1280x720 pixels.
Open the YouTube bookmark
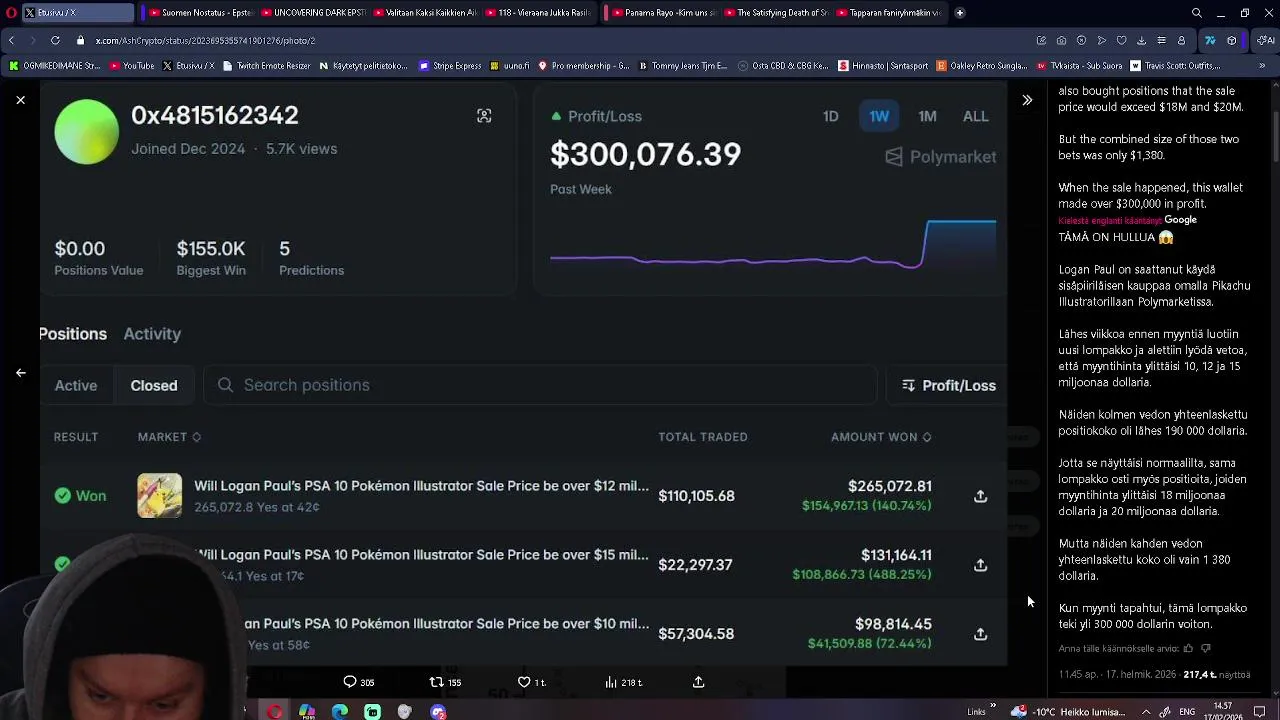coord(132,66)
